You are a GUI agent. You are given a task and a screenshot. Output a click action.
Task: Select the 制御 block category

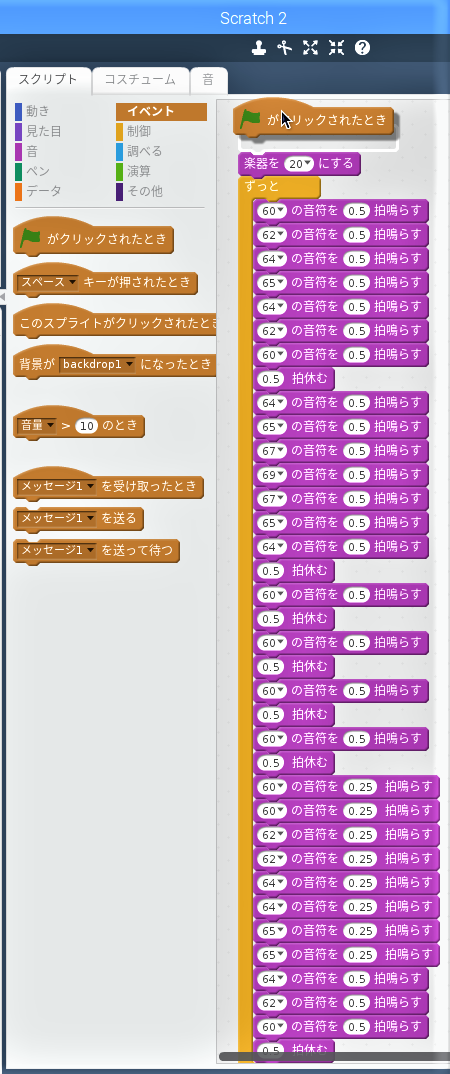[x=139, y=131]
